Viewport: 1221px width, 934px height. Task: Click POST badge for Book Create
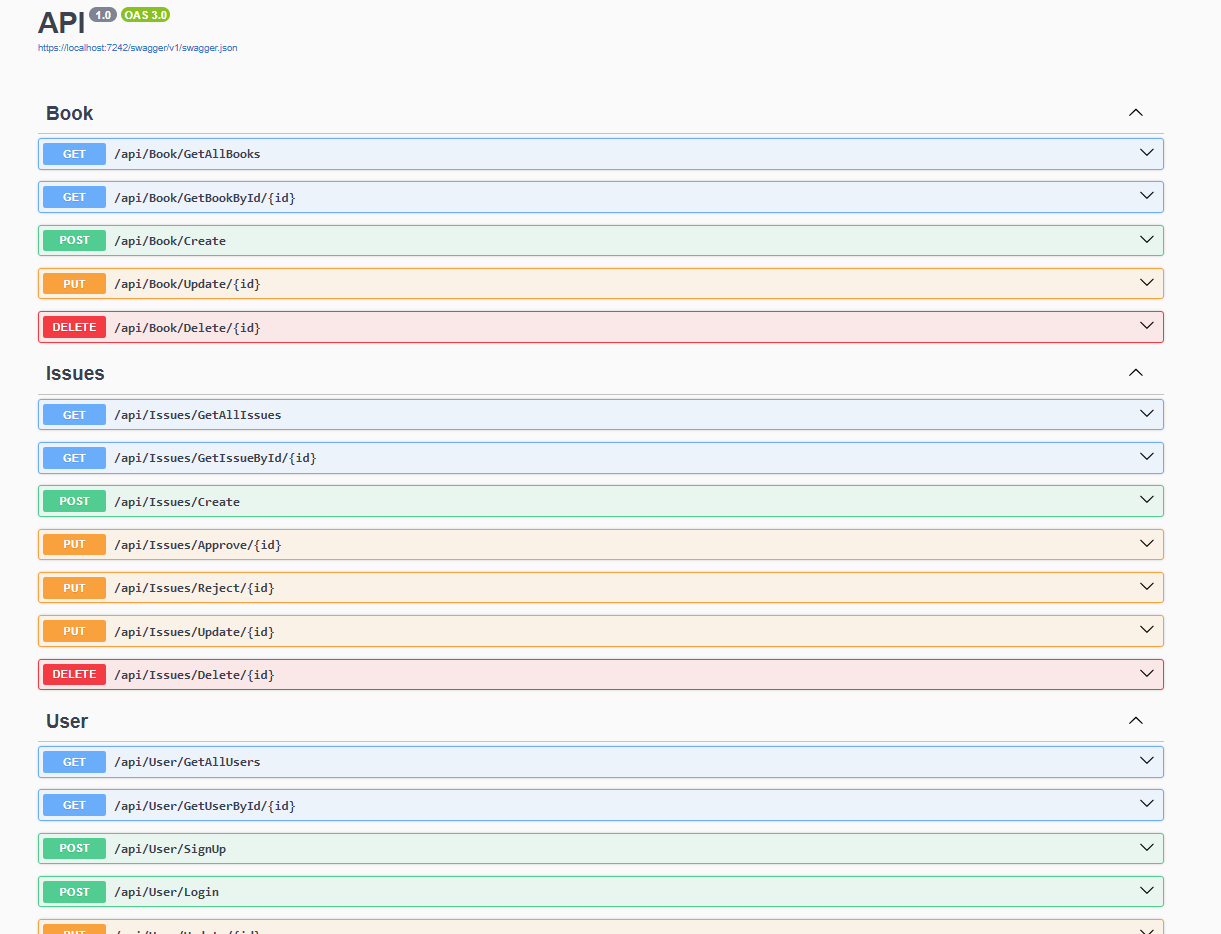[74, 241]
